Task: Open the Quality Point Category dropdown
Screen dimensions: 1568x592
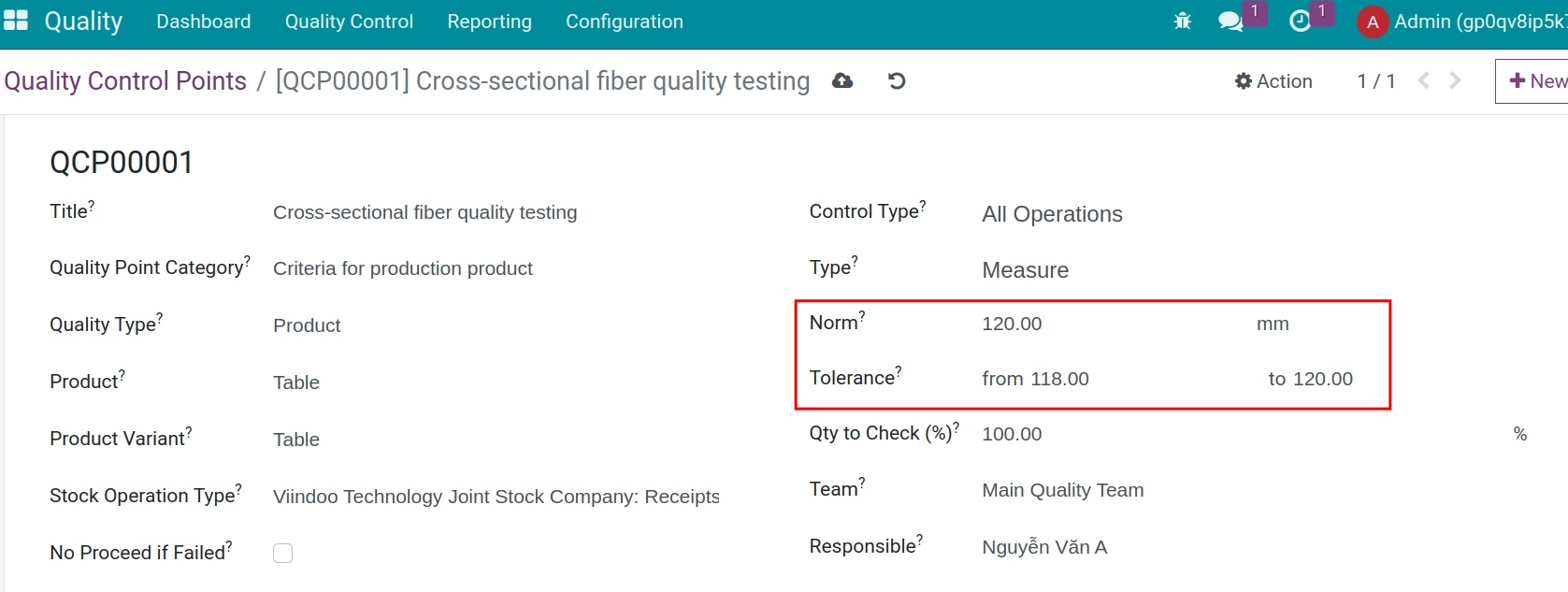Action: [403, 268]
